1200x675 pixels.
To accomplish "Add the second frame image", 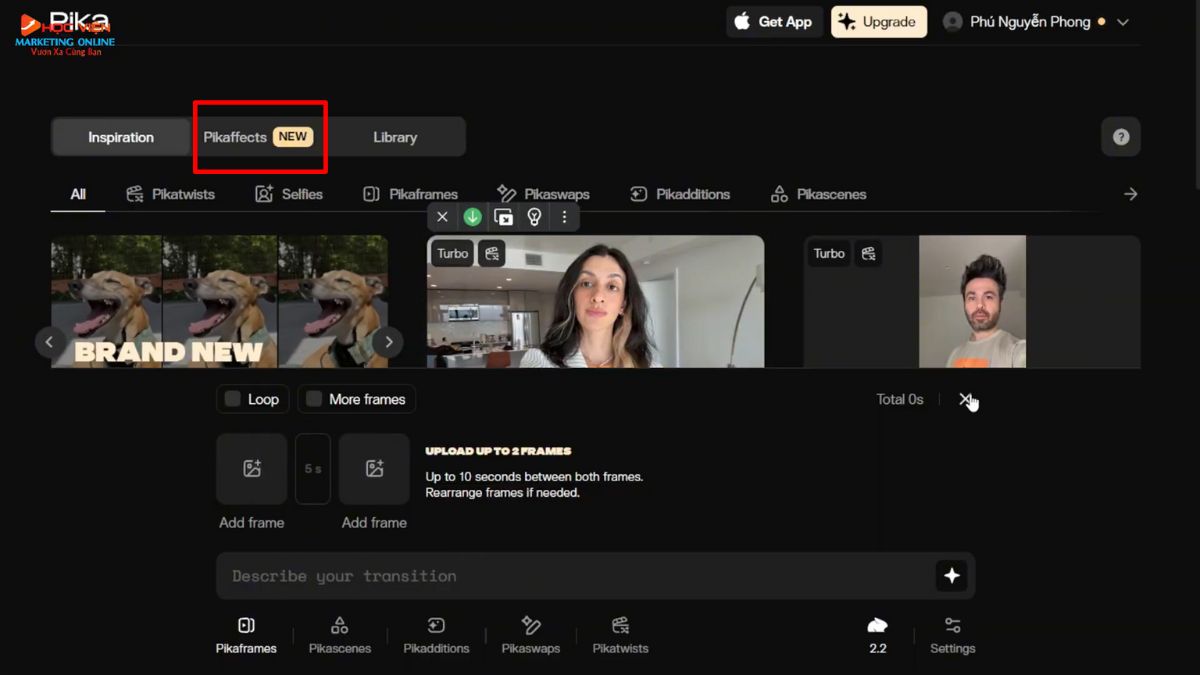I will 374,468.
